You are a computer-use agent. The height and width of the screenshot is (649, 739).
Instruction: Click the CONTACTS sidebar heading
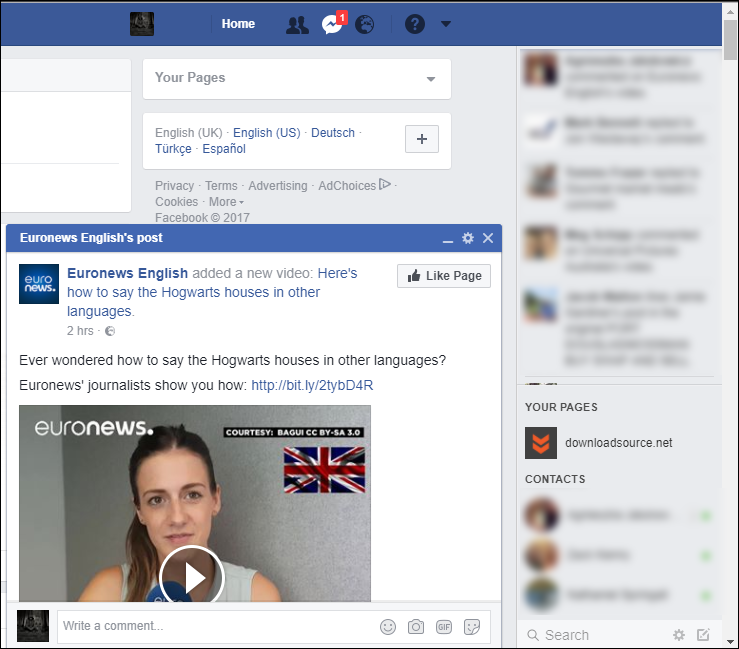click(555, 479)
